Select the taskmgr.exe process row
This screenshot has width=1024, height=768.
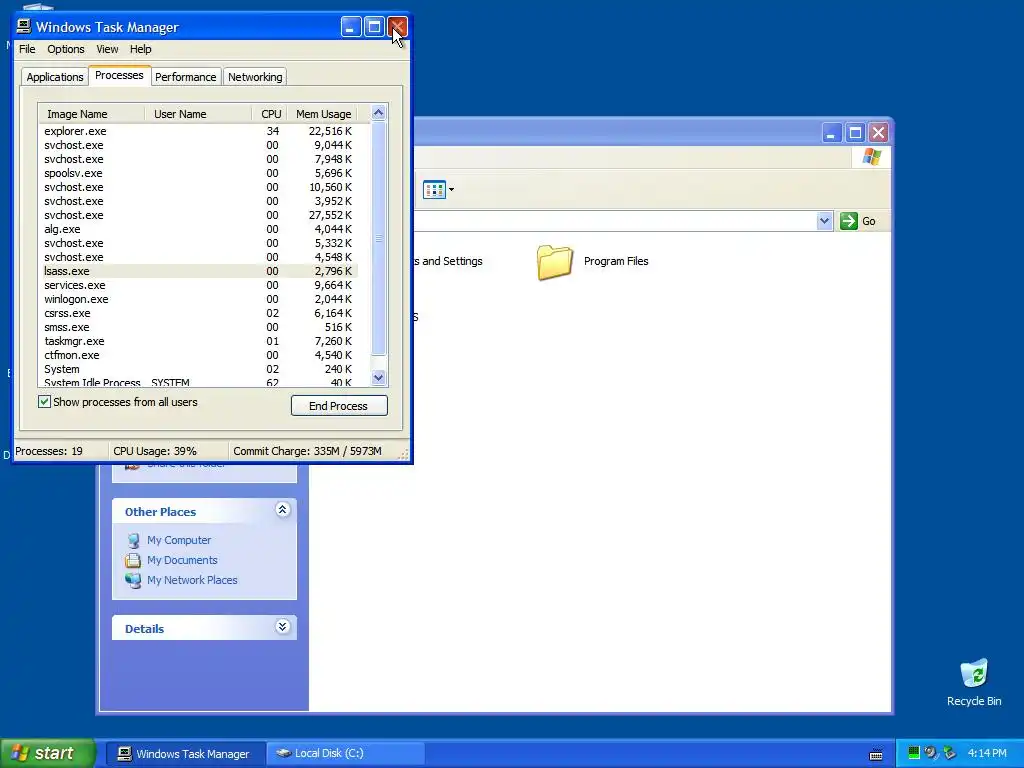(x=199, y=342)
